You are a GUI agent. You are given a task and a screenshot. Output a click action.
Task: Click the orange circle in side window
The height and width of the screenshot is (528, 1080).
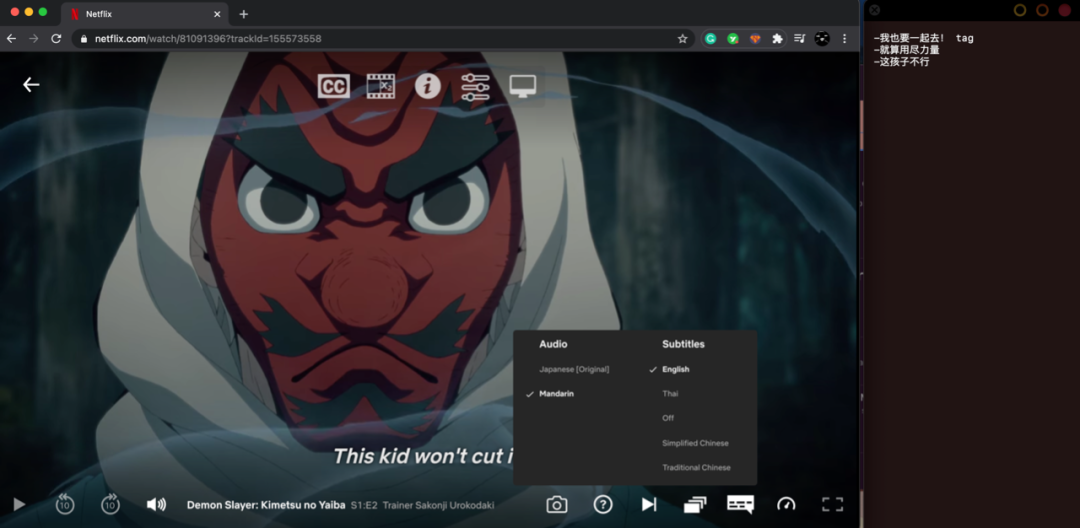pos(1042,10)
